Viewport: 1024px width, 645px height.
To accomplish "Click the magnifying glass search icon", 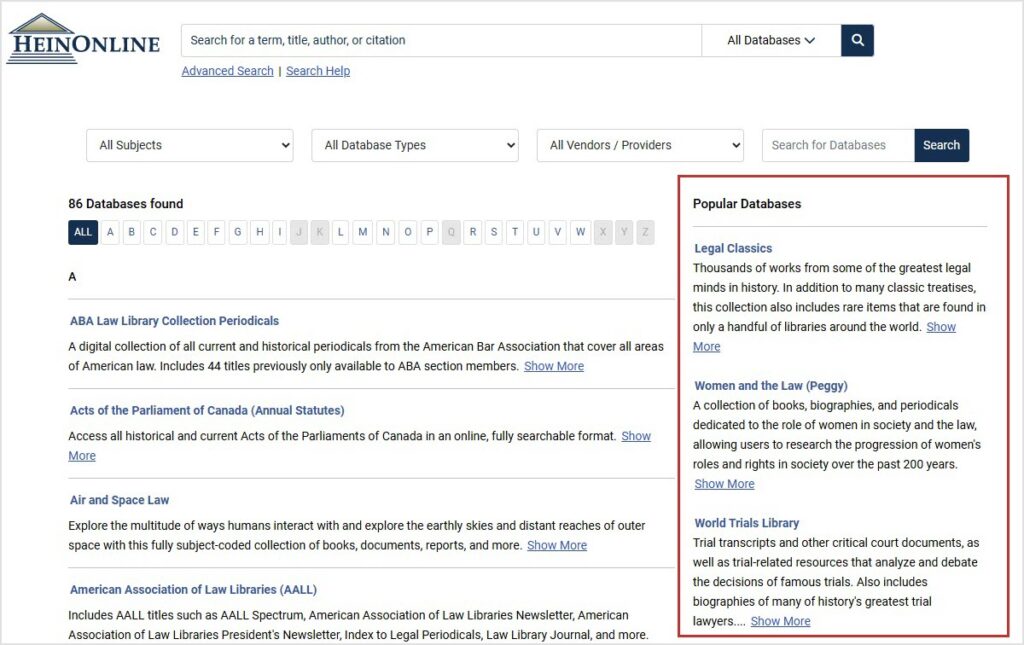I will tap(857, 40).
